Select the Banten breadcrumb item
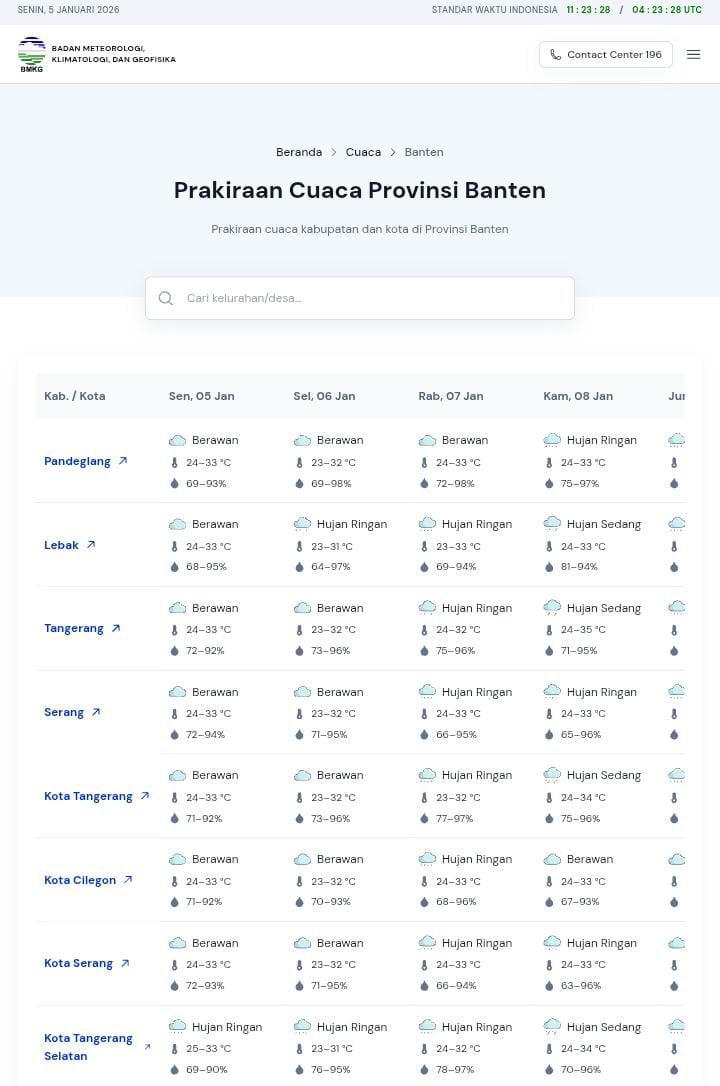The width and height of the screenshot is (720, 1086). pos(424,152)
